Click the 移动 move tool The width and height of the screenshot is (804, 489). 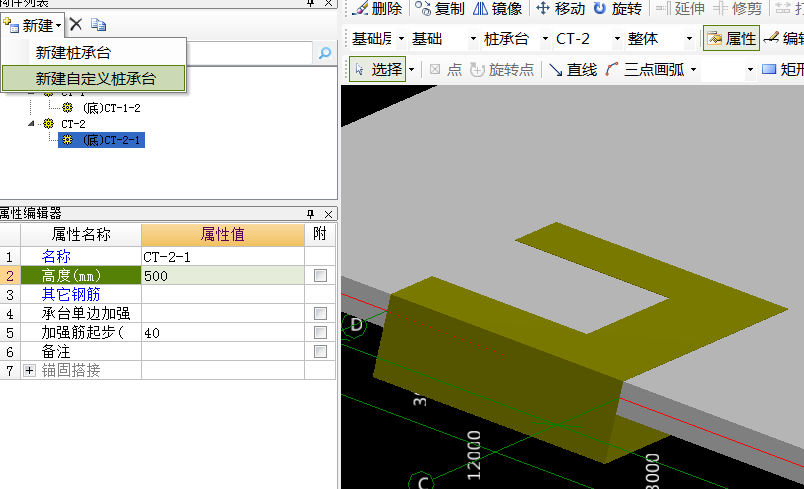tap(560, 8)
